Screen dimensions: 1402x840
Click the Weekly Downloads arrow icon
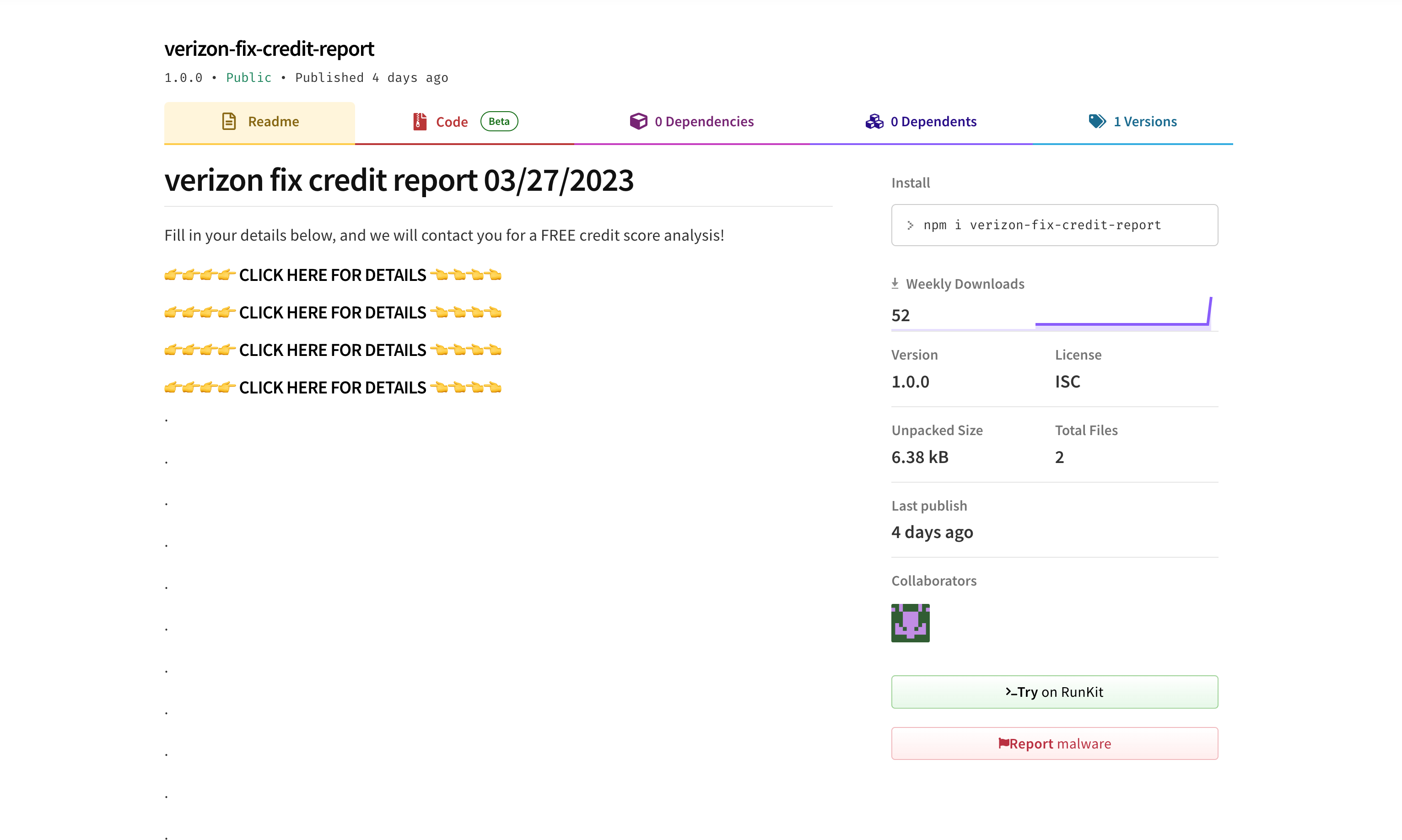coord(895,283)
